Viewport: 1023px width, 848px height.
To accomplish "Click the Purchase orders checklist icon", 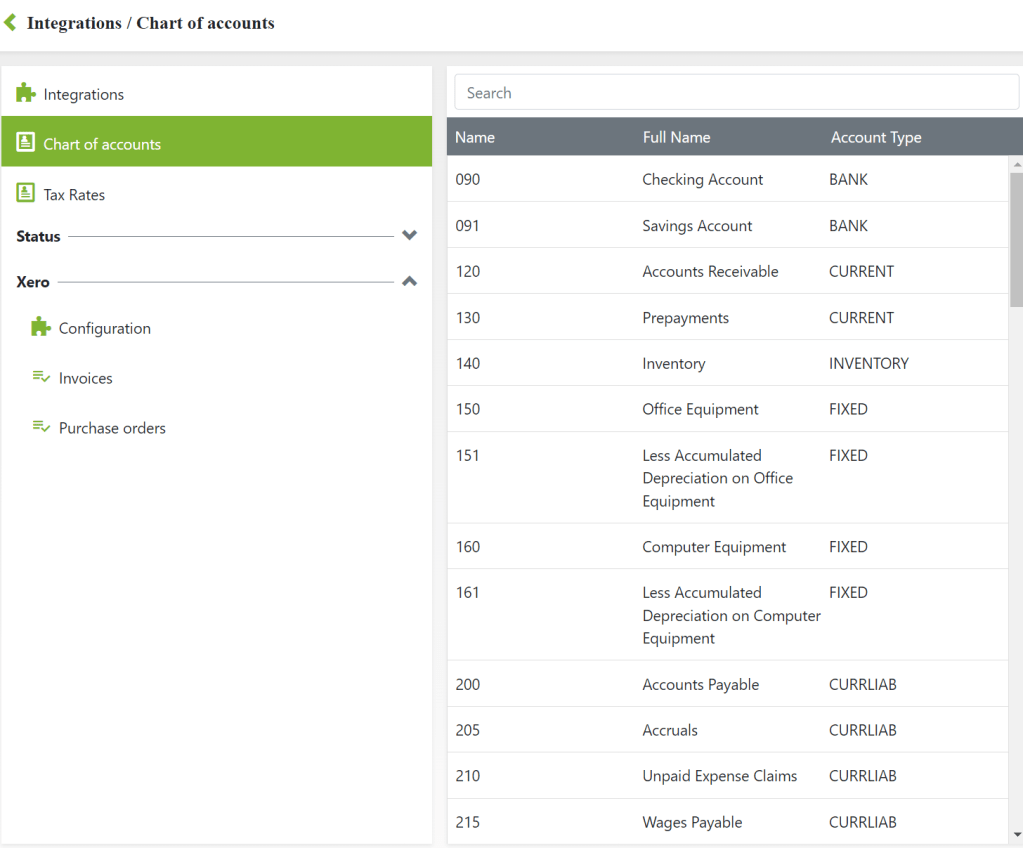I will click(41, 427).
